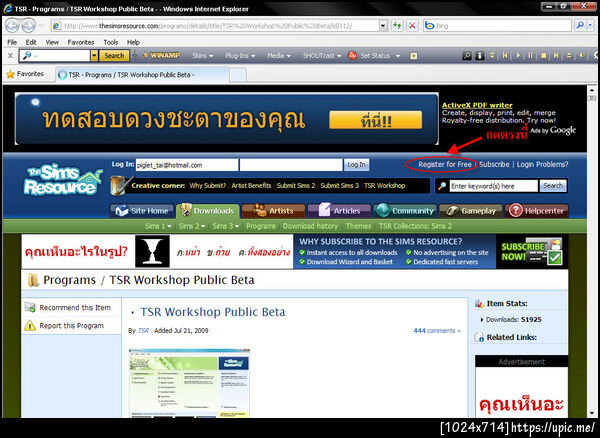Click the Log In button
This screenshot has width=600, height=438.
[356, 165]
